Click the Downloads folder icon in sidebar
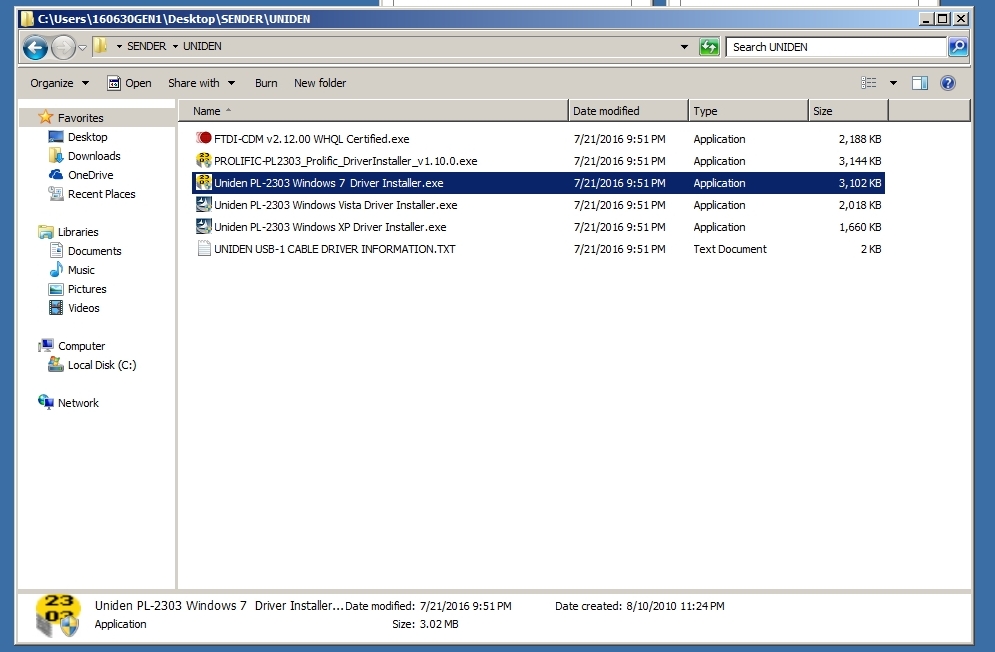 [56, 156]
